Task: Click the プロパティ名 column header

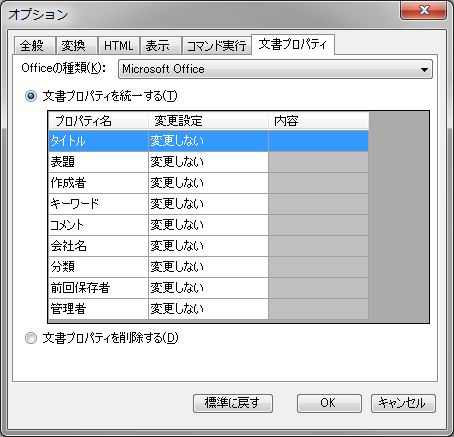Action: [98, 121]
